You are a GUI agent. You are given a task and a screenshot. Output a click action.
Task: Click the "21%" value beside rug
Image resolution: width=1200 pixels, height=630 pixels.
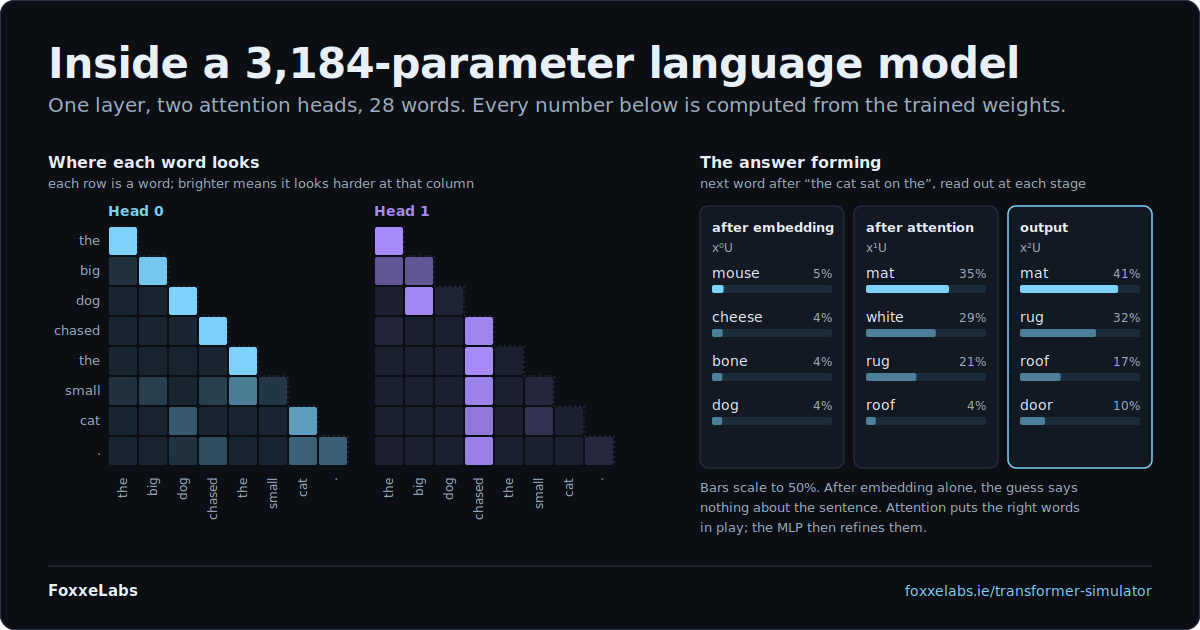click(x=972, y=361)
